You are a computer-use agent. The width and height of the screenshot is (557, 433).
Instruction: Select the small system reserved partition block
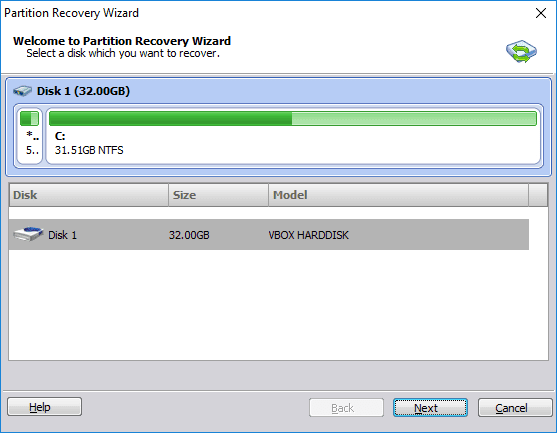point(30,136)
